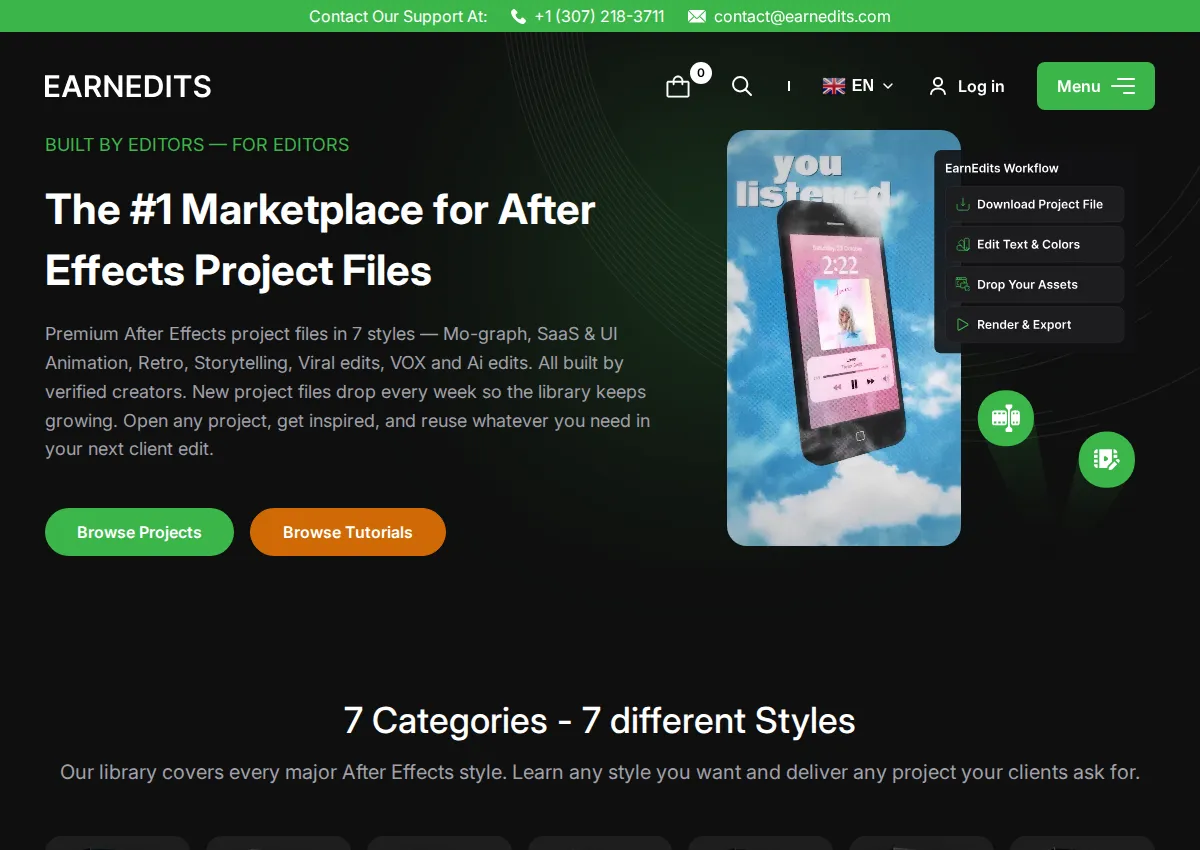The image size is (1200, 850).
Task: Click the envelope email icon in top bar
Action: pos(697,16)
